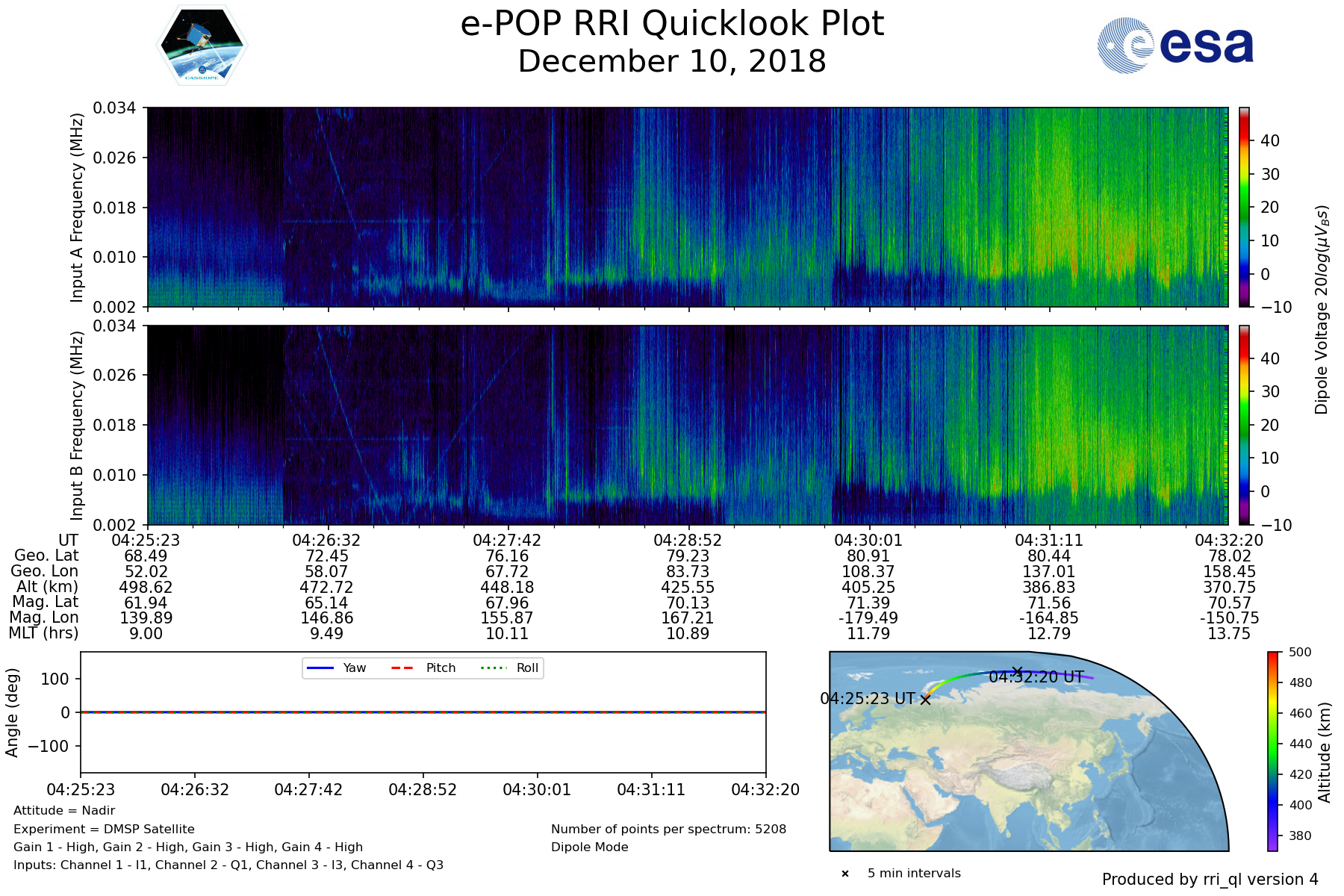Viewport: 1344px width, 896px height.
Task: Click the 04:25:23 UT start marker on map
Action: [925, 700]
